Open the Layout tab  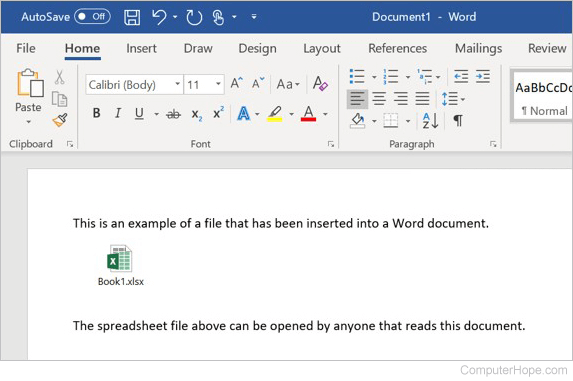(322, 48)
